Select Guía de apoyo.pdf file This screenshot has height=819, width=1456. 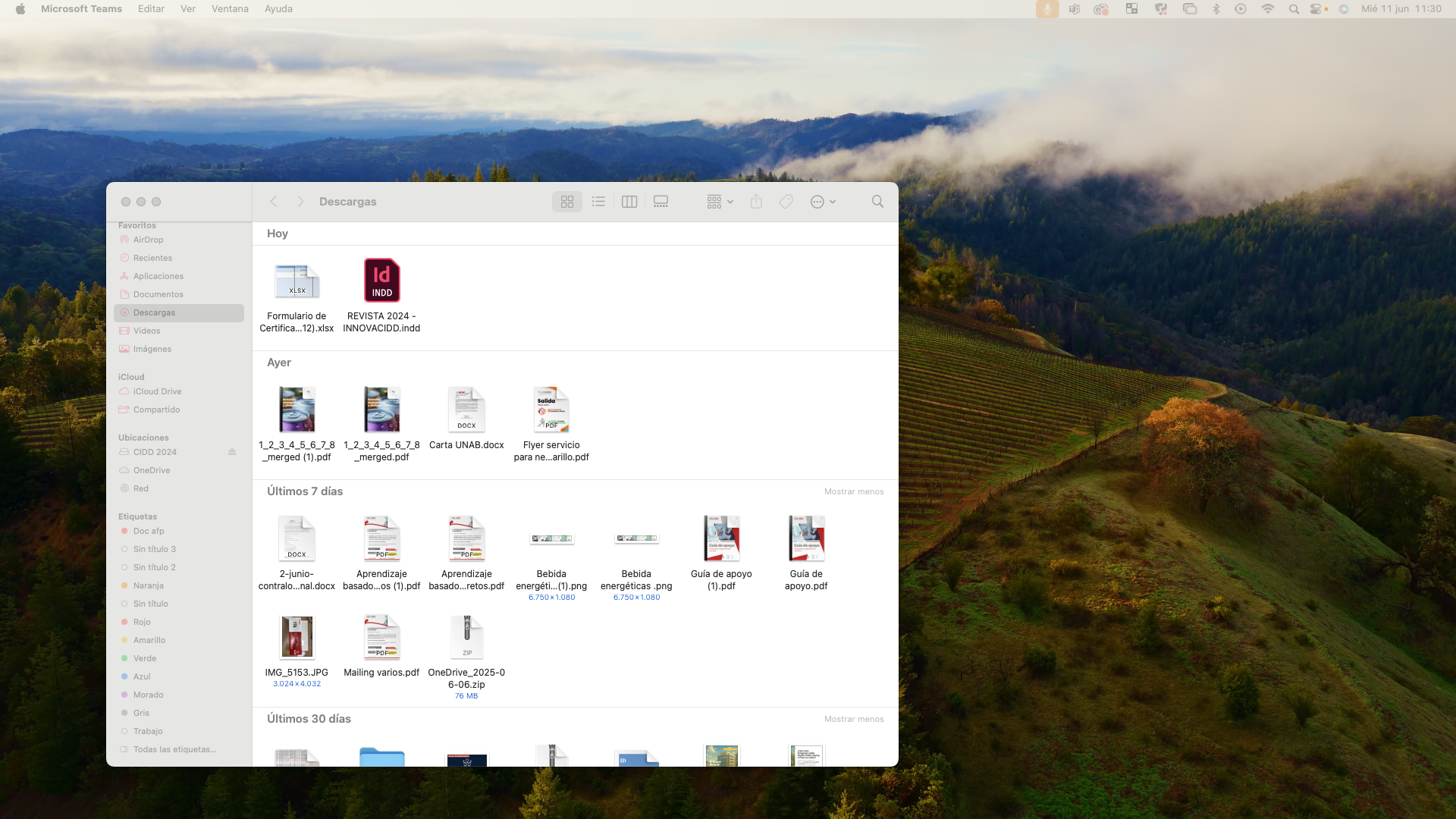click(x=806, y=554)
